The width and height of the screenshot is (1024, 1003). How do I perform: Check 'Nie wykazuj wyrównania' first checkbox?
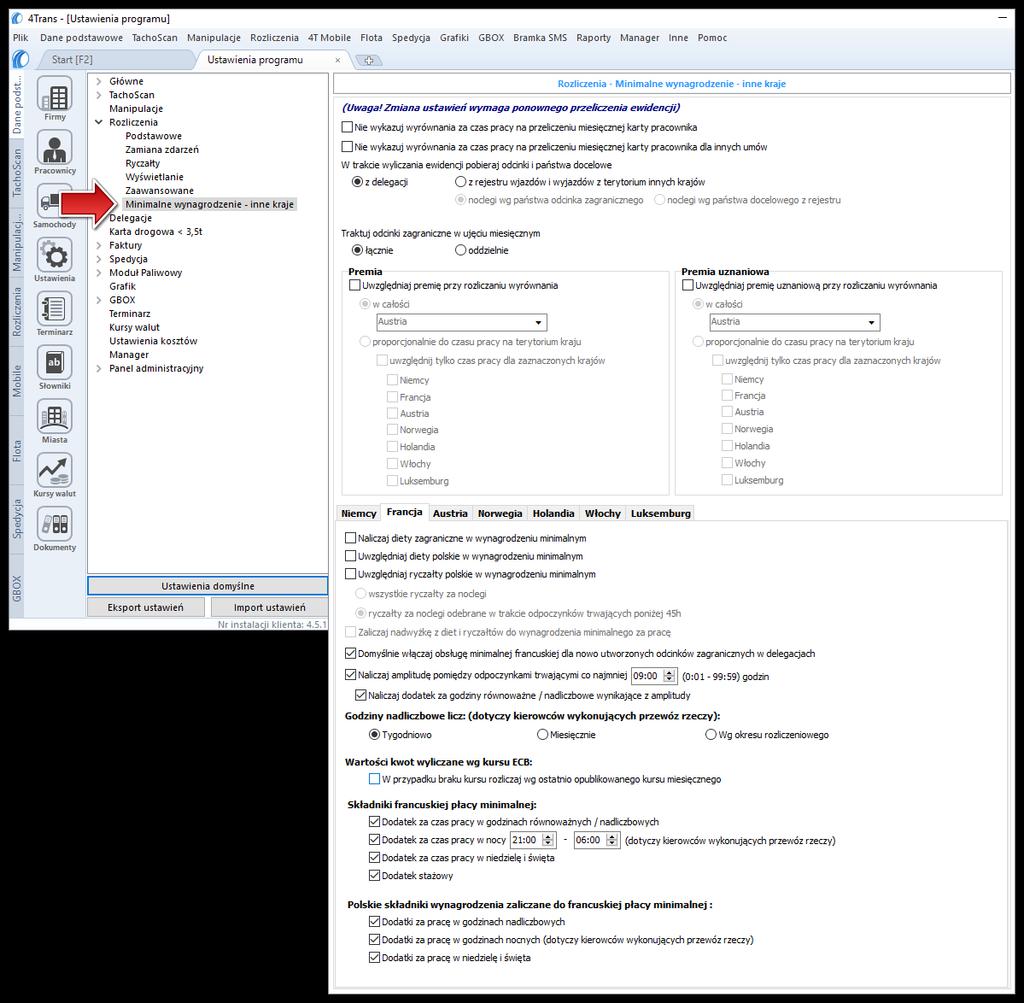(347, 127)
